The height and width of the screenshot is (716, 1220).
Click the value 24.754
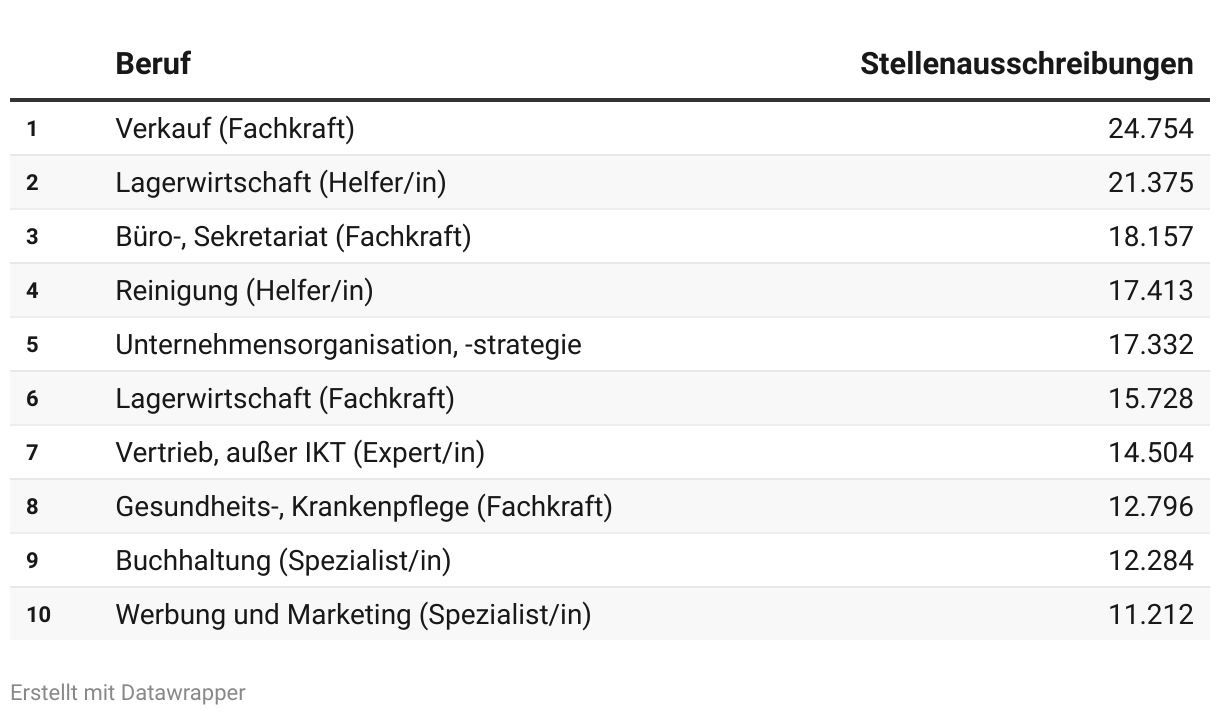[1150, 128]
